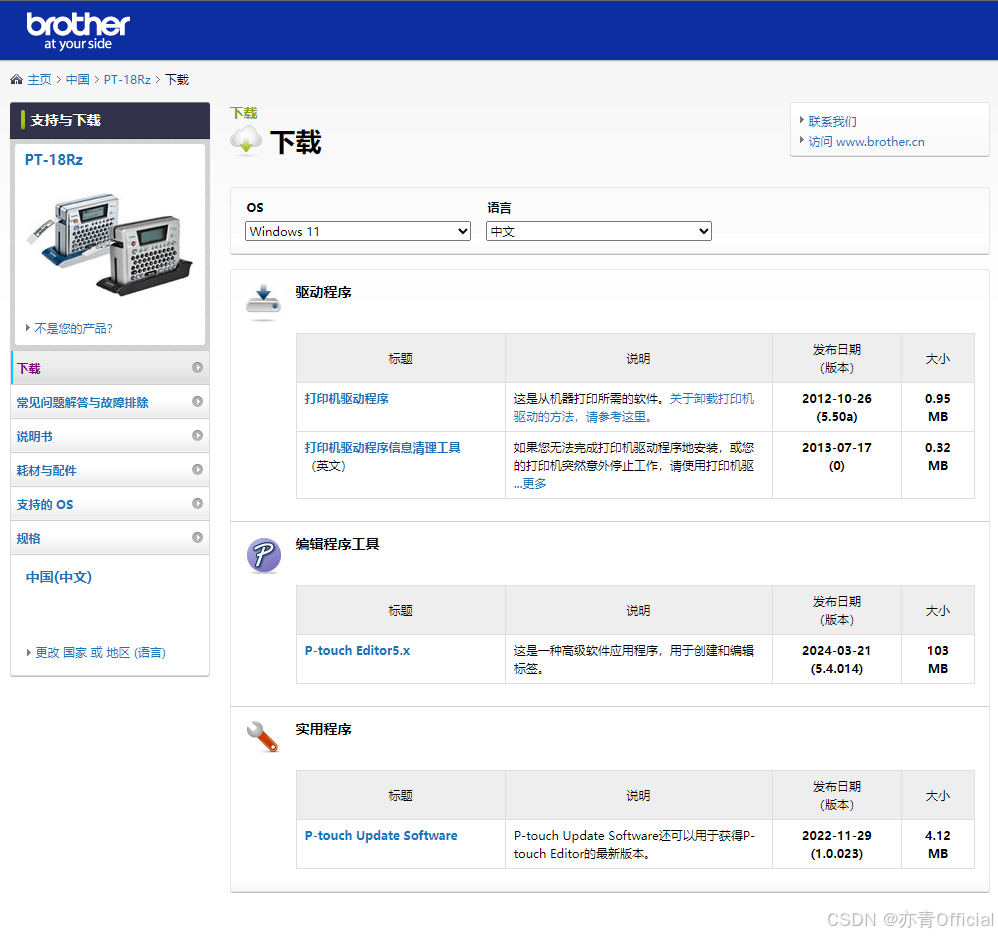Click the arrow icon beside 支持的 OS
The width and height of the screenshot is (998, 937).
coord(197,504)
